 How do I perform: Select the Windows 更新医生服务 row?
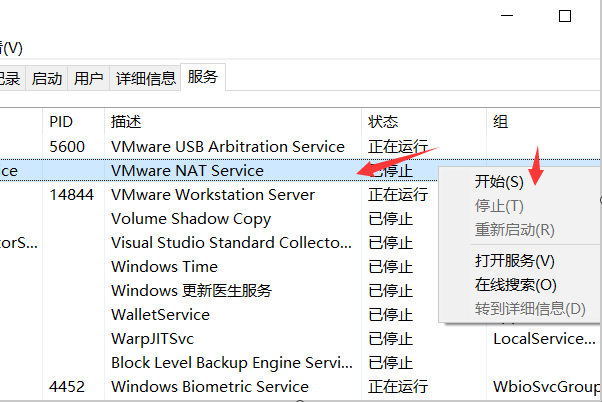pyautogui.click(x=219, y=291)
